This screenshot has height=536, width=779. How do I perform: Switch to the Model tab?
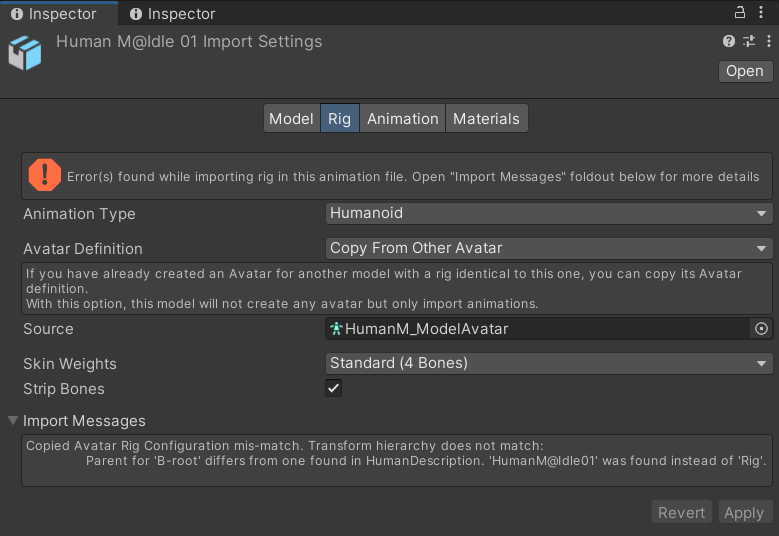click(x=291, y=119)
